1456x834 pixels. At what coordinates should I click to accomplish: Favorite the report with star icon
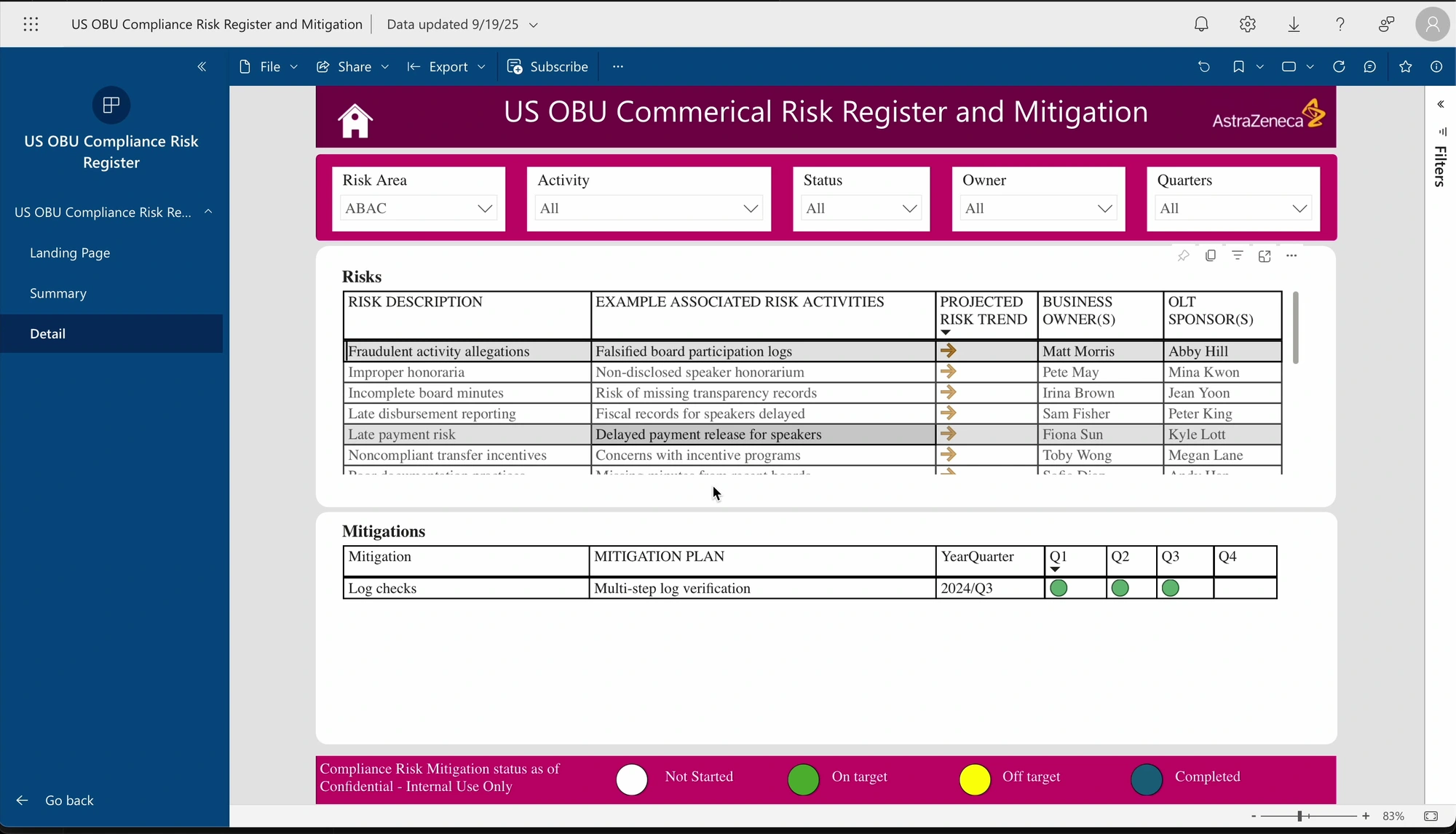[1405, 66]
